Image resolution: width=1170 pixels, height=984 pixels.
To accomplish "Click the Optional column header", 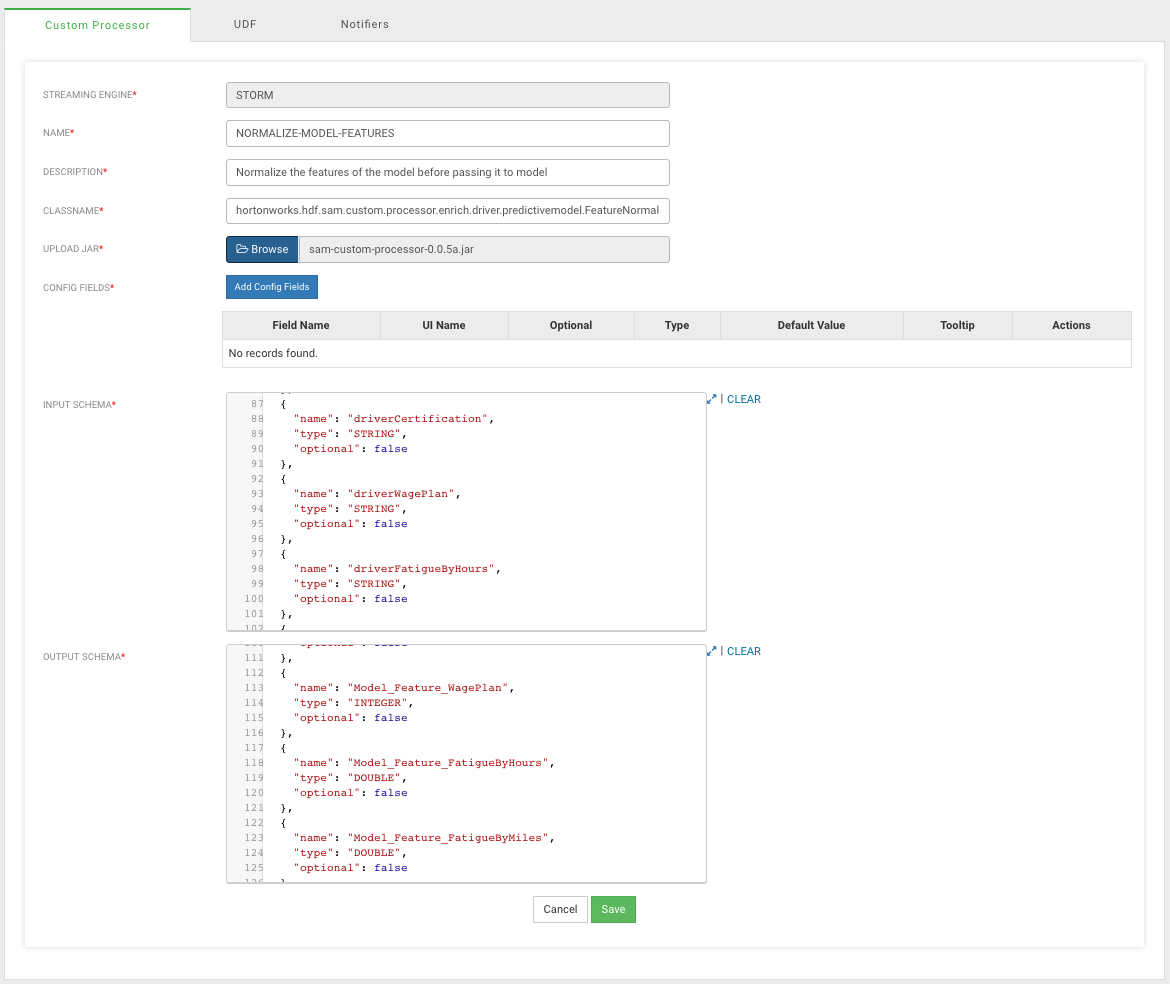I will (571, 325).
